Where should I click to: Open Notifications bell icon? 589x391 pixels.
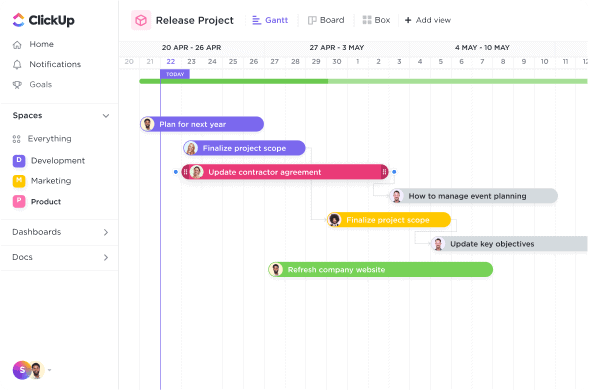(17, 65)
